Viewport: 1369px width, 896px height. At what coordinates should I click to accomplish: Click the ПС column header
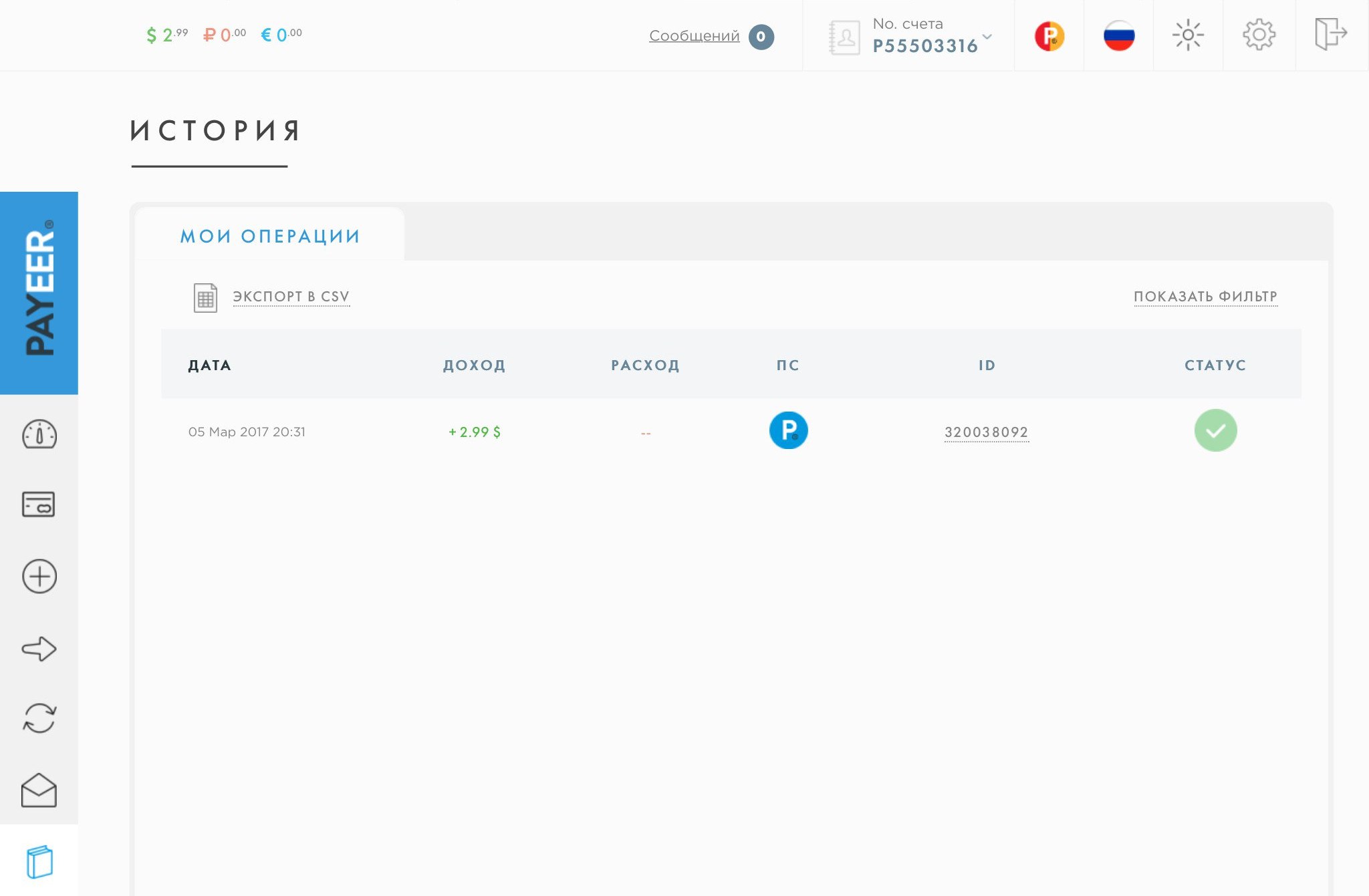[x=788, y=365]
